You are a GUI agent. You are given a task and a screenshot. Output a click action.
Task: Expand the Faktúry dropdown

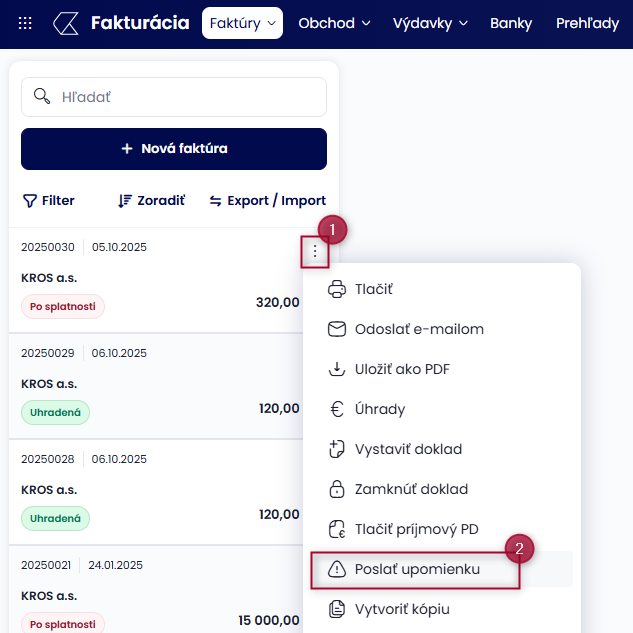(x=242, y=23)
